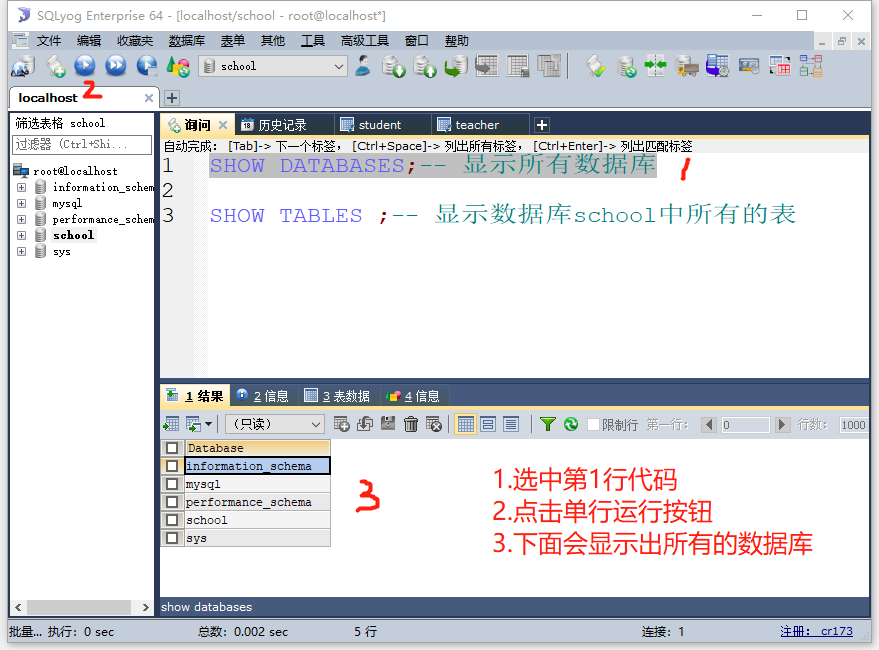This screenshot has width=879, height=650.
Task: Close the 询问 query tab
Action: click(223, 125)
